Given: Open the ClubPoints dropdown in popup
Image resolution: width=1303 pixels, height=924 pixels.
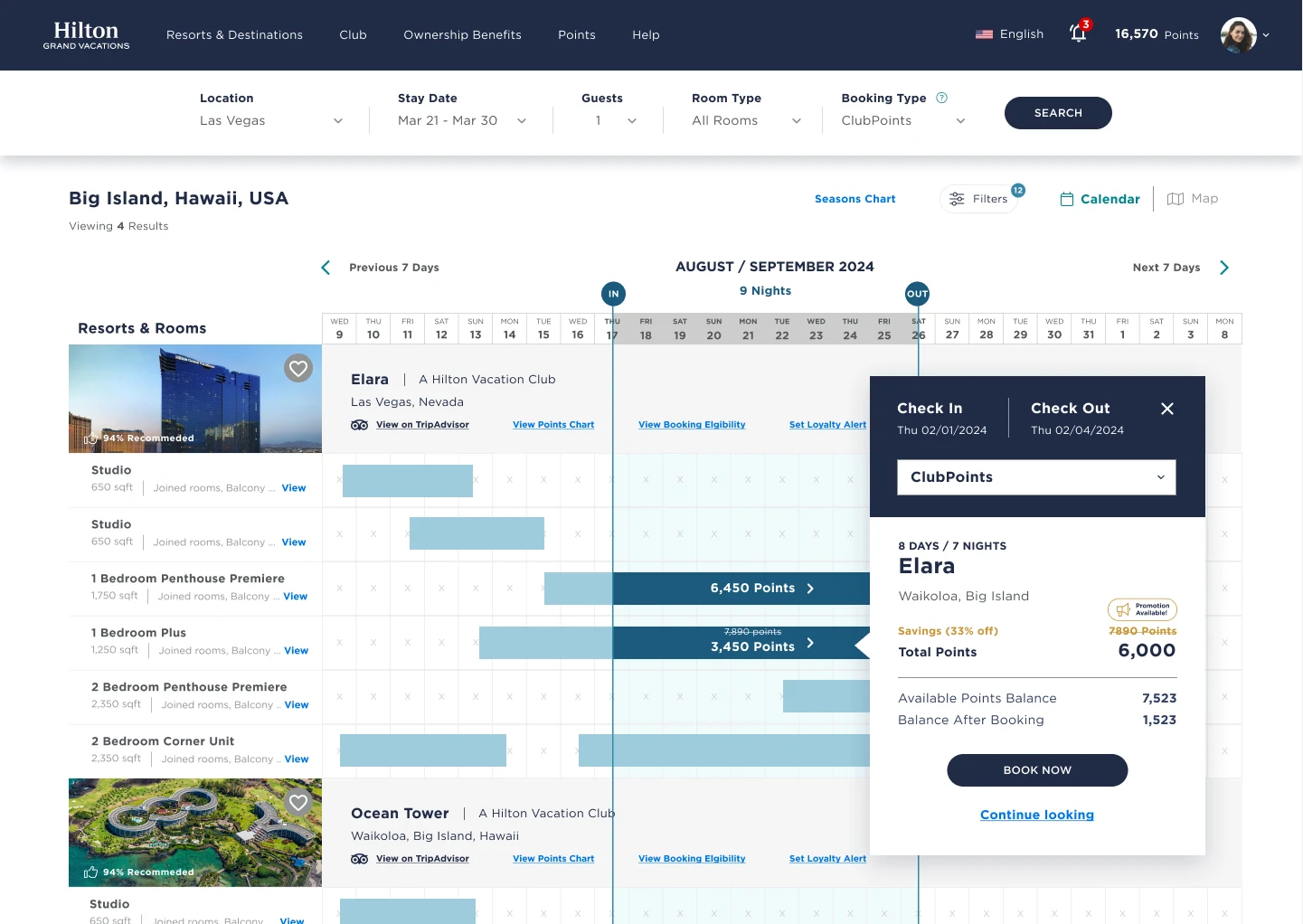Looking at the screenshot, I should (x=1036, y=477).
